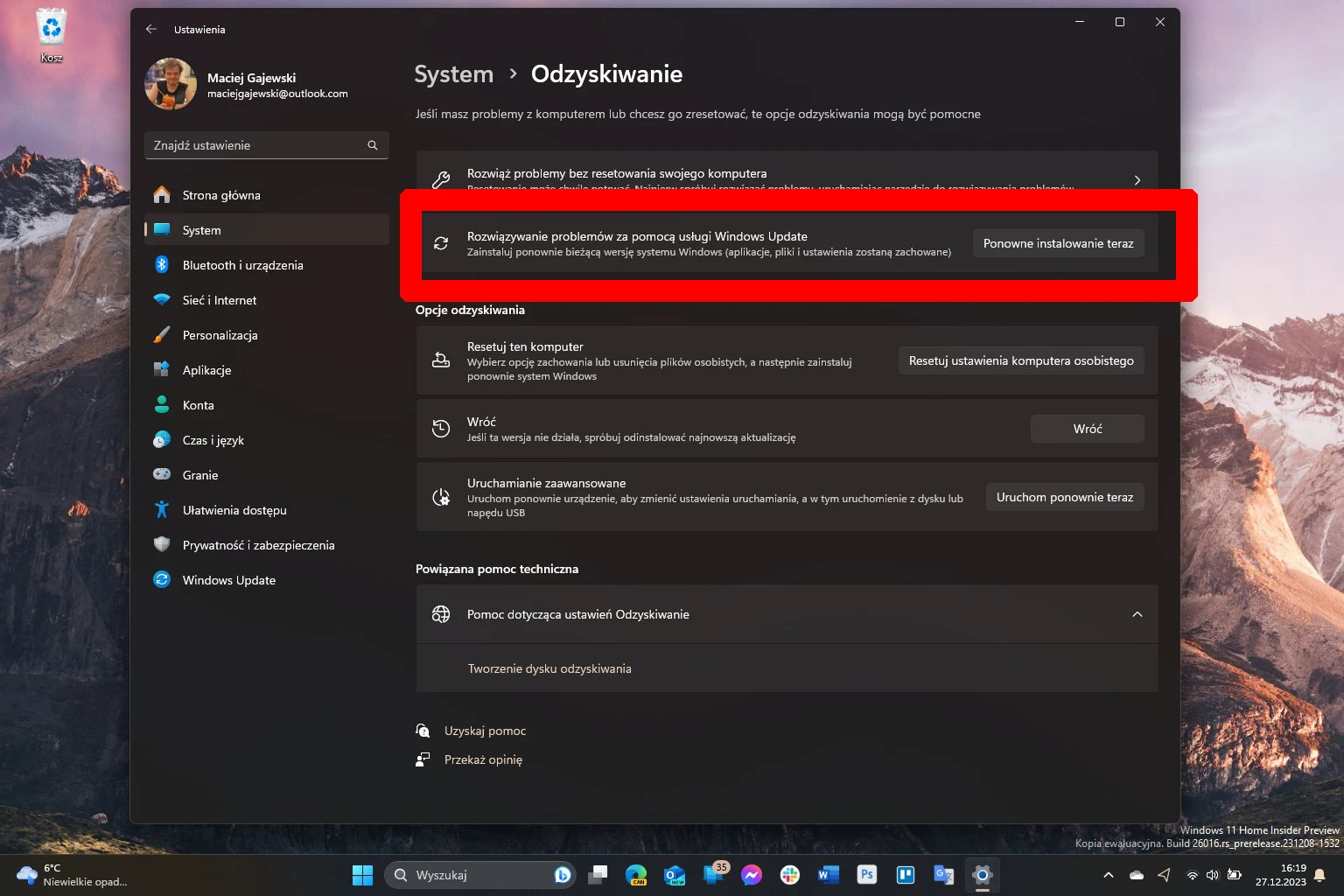Open Word from the taskbar
1344x896 pixels.
[829, 875]
